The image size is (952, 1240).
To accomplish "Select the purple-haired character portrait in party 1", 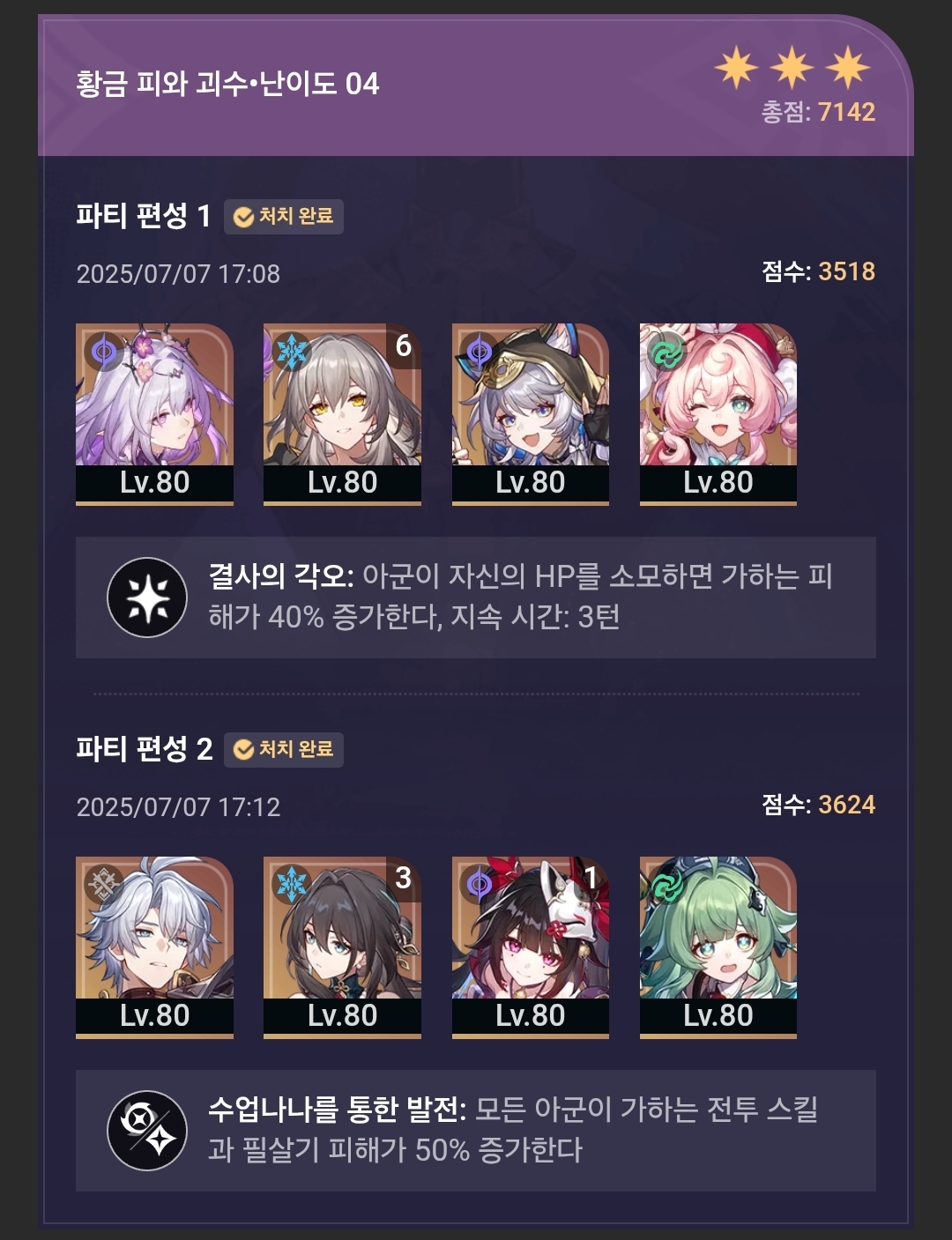I will 154,413.
